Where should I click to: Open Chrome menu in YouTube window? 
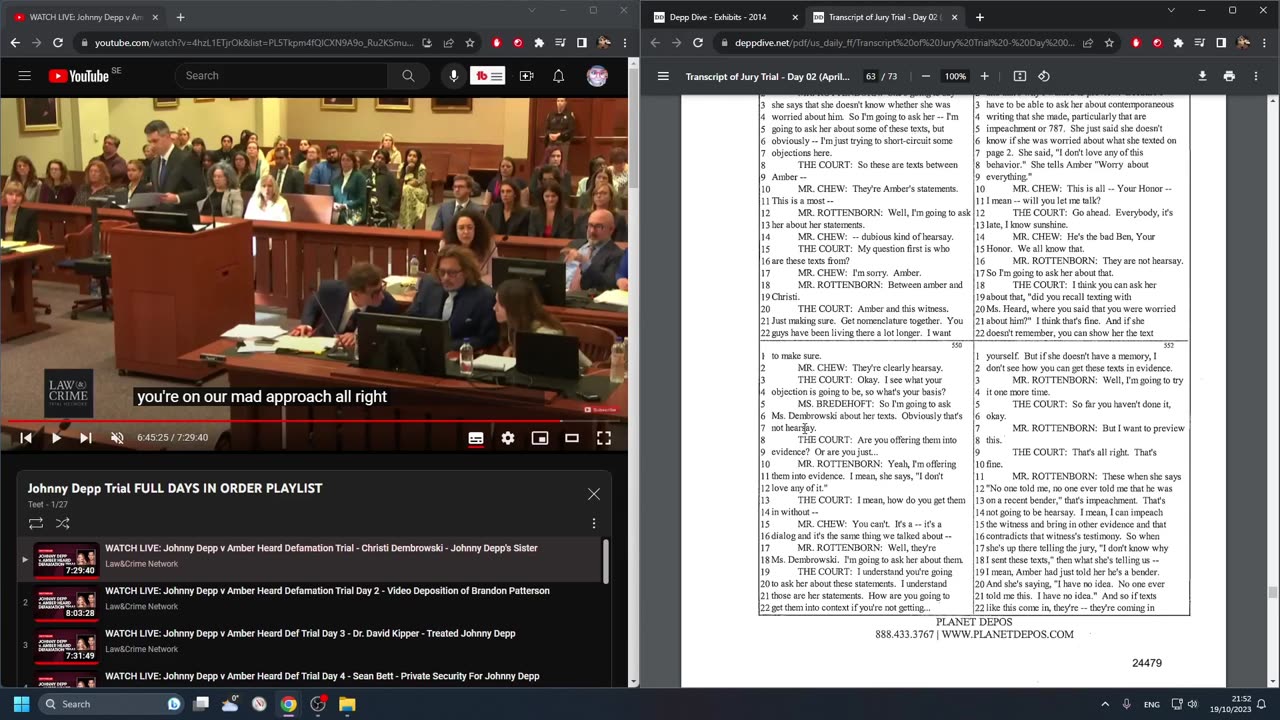tap(626, 43)
